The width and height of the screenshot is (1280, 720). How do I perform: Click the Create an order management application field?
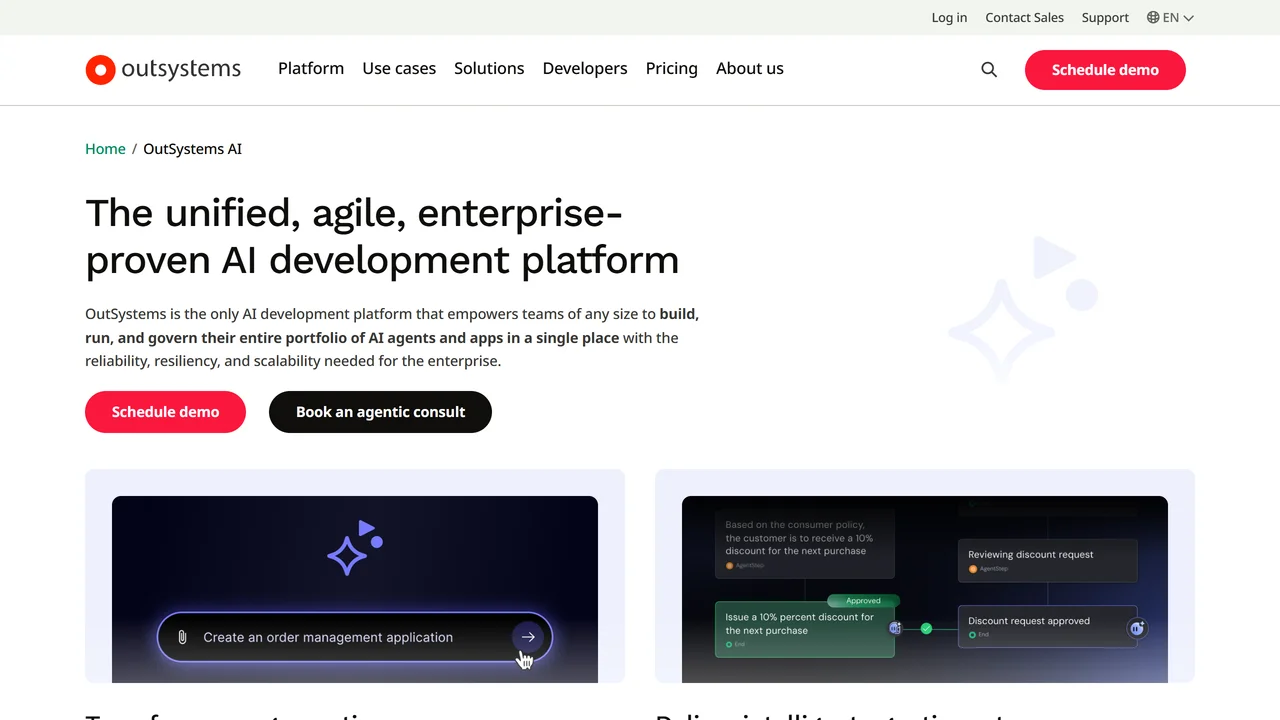point(355,637)
